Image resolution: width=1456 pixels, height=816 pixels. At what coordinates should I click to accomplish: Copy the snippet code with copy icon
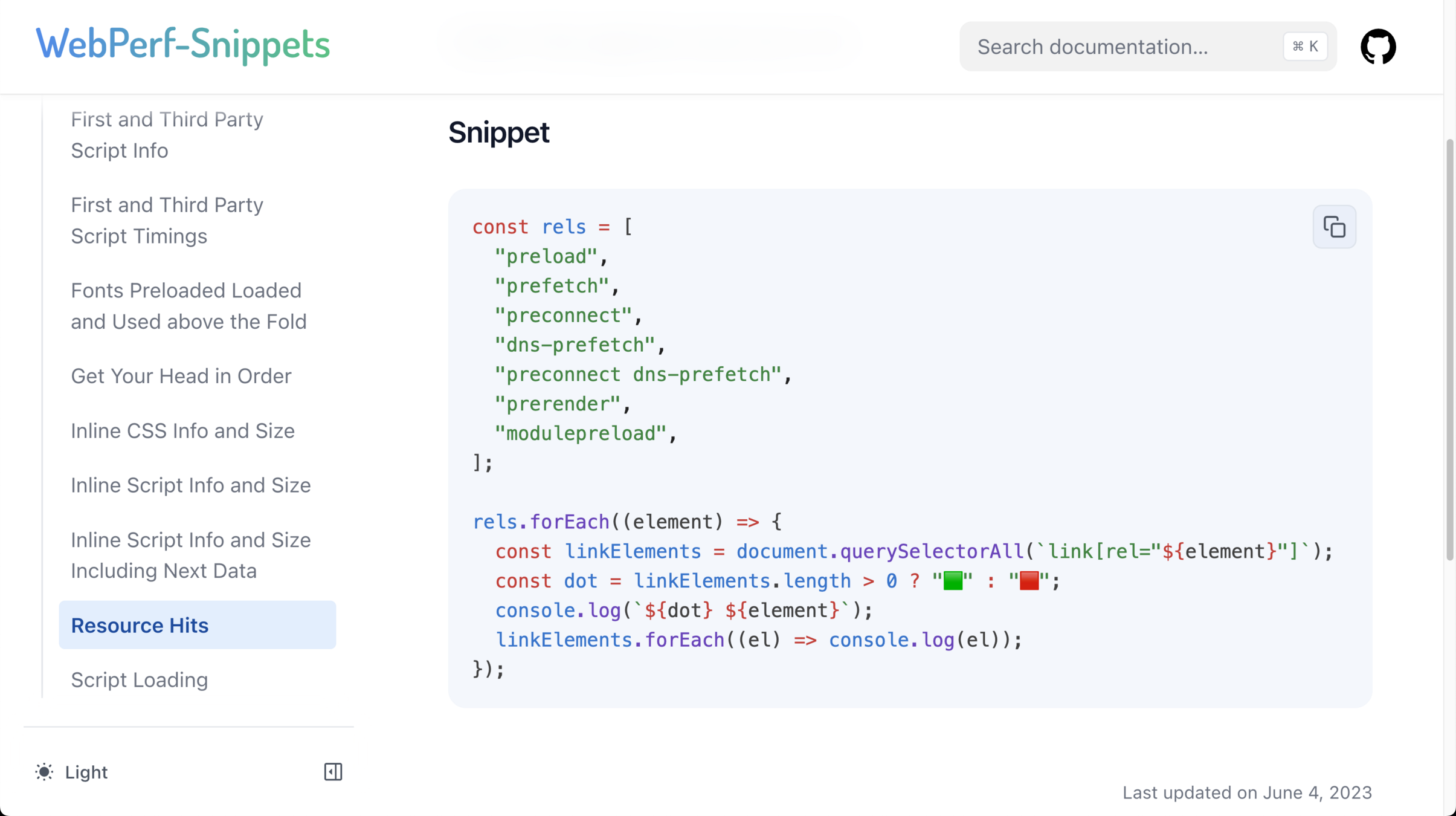[1334, 227]
